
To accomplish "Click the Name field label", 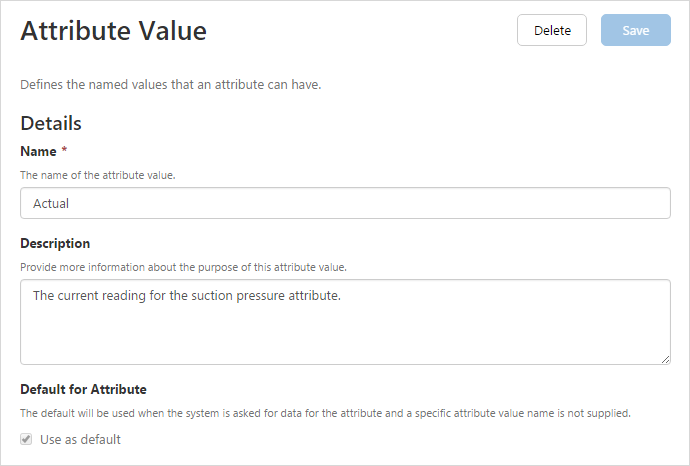I will [x=37, y=151].
